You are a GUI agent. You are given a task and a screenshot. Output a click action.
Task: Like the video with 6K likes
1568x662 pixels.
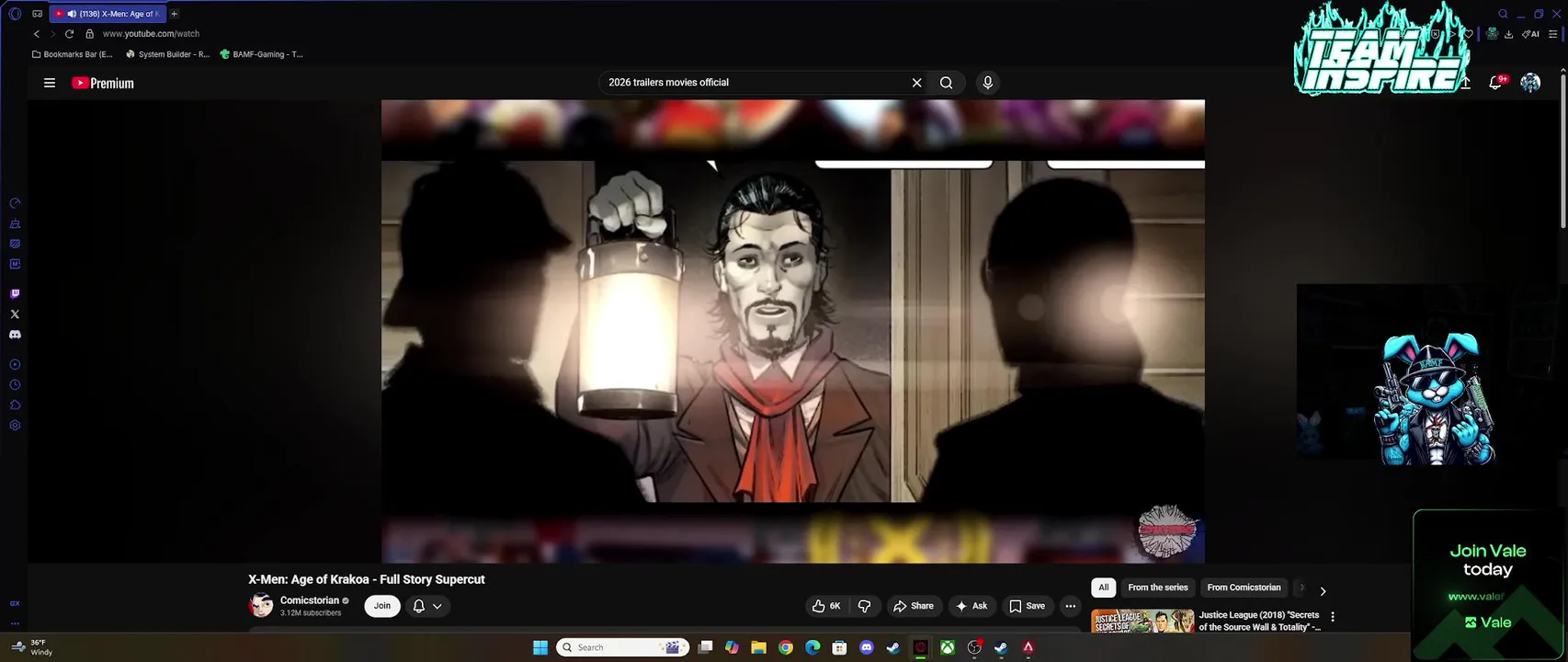[826, 606]
